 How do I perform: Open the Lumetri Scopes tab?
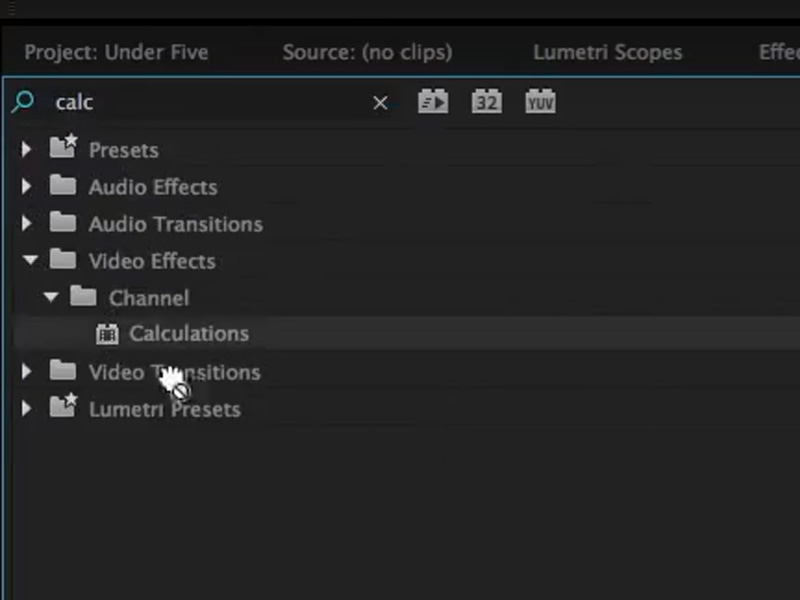tap(608, 52)
